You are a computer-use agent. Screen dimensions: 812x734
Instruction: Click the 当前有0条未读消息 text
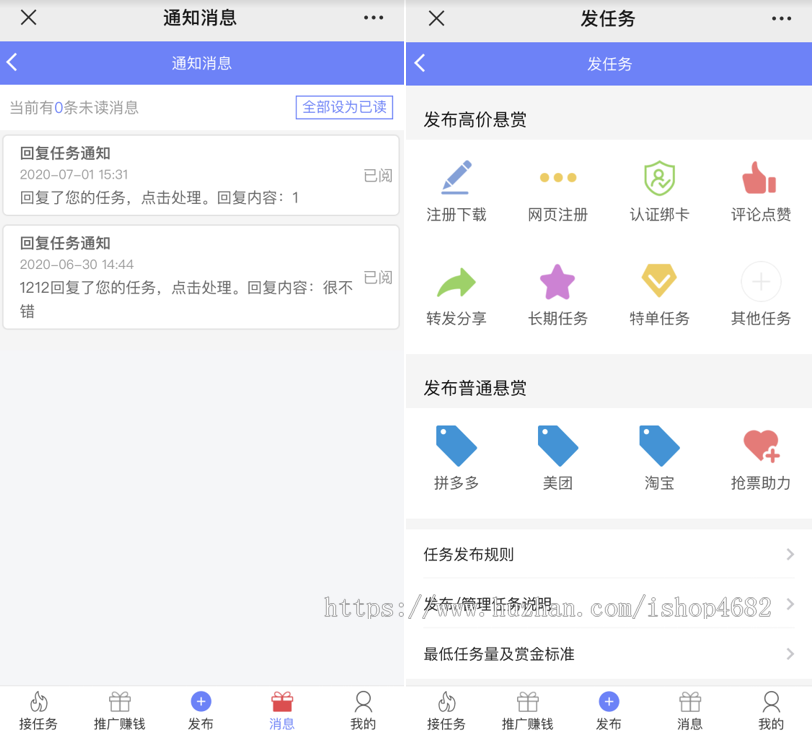(x=74, y=107)
